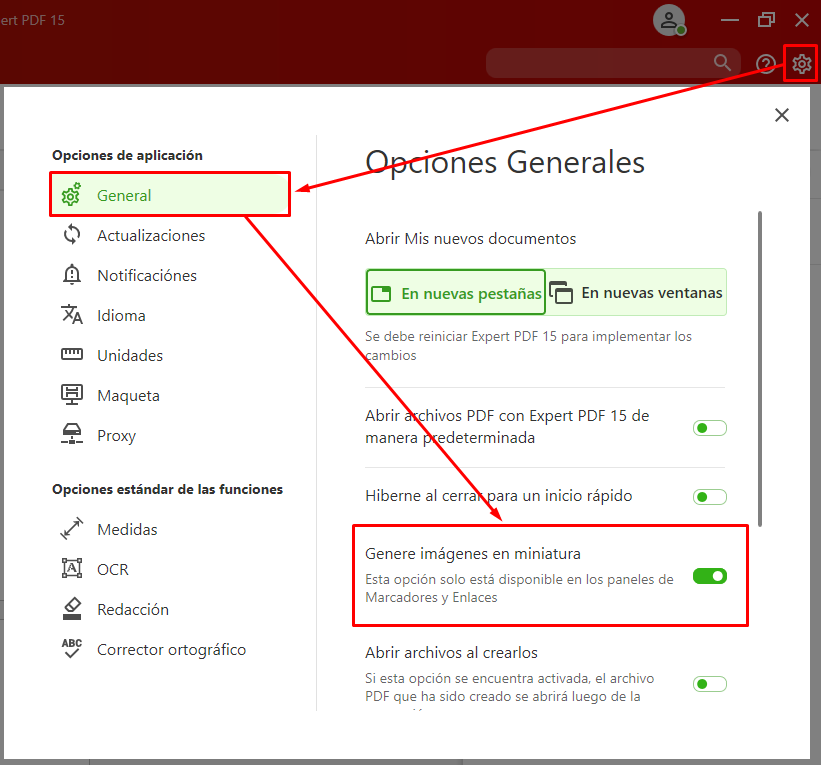Click the Unidades ruler icon

72,354
